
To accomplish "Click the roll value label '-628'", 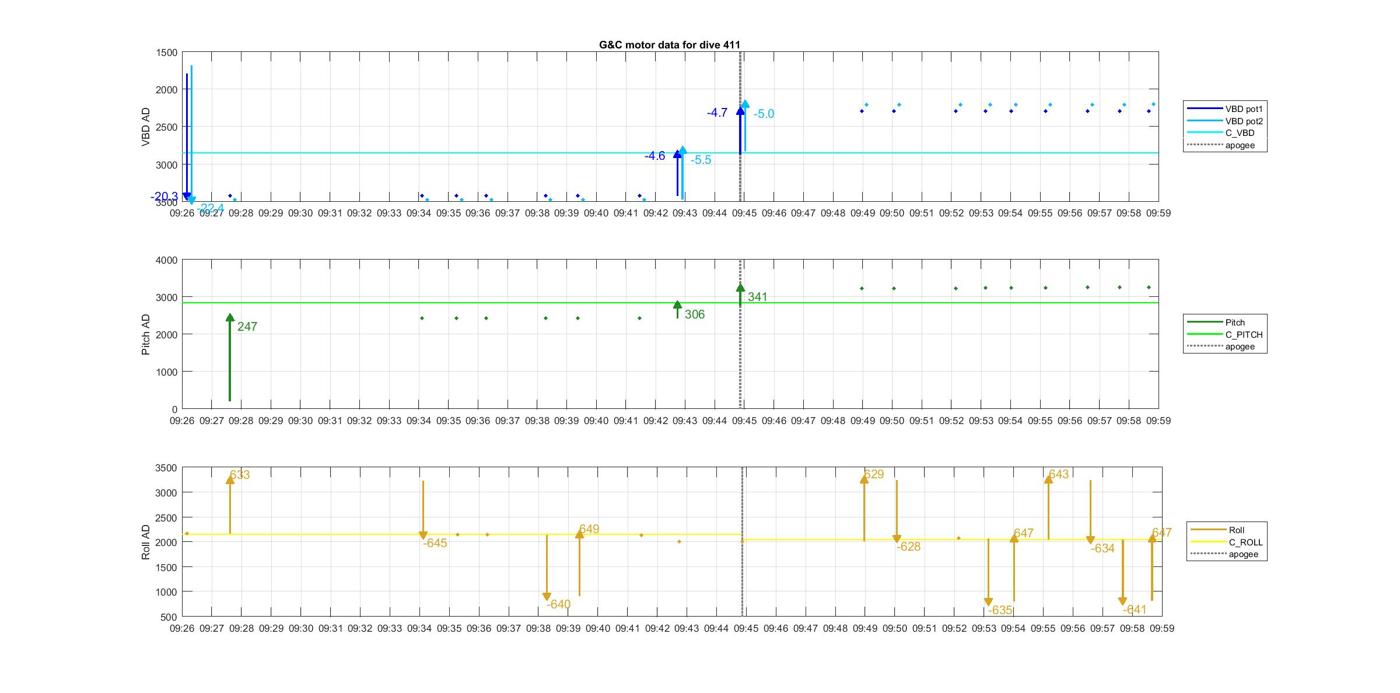I will [x=909, y=547].
